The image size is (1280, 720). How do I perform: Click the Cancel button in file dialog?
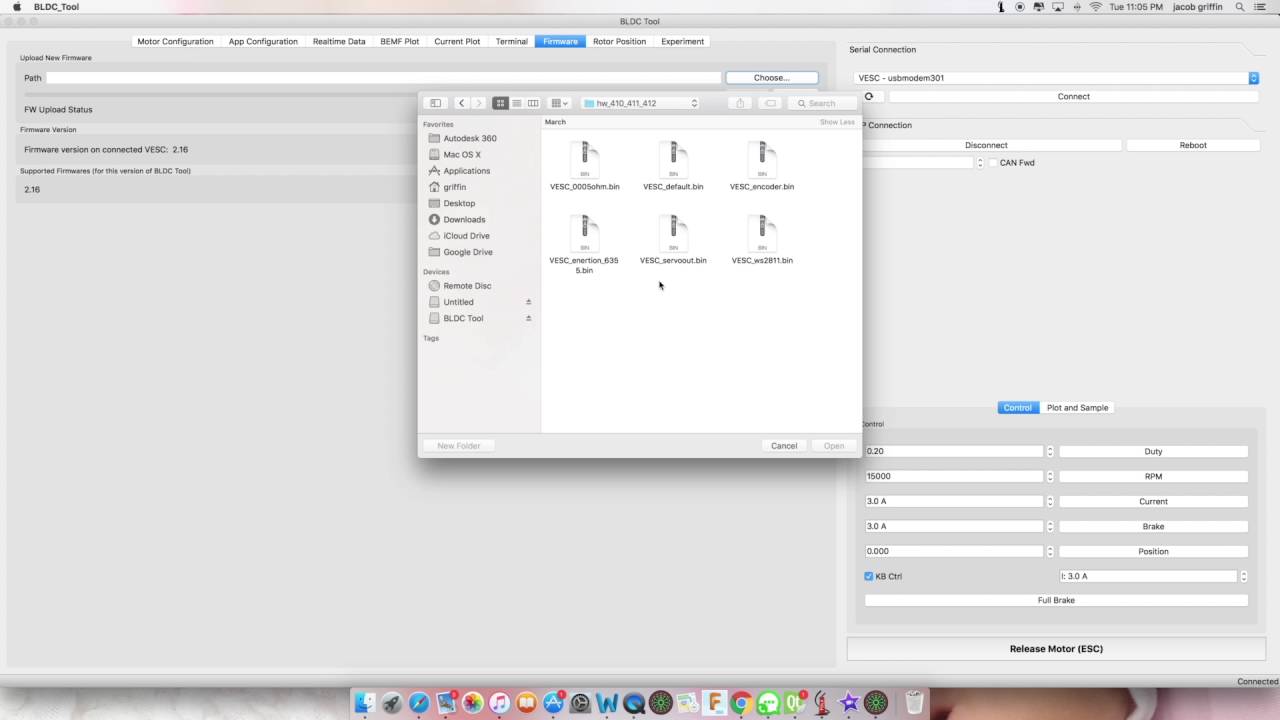784,446
